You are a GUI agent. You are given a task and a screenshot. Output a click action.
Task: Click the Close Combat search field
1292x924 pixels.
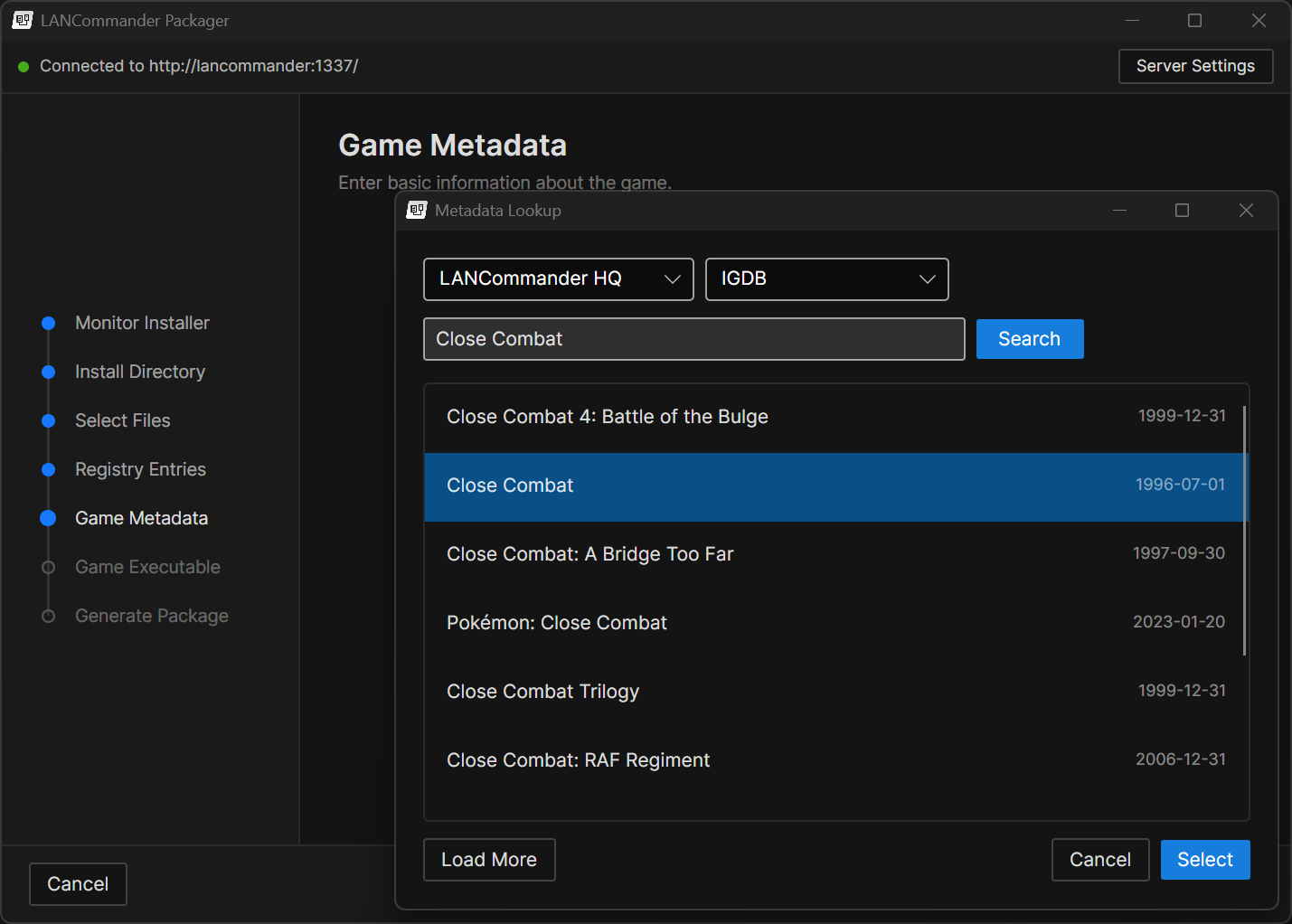pyautogui.click(x=693, y=339)
